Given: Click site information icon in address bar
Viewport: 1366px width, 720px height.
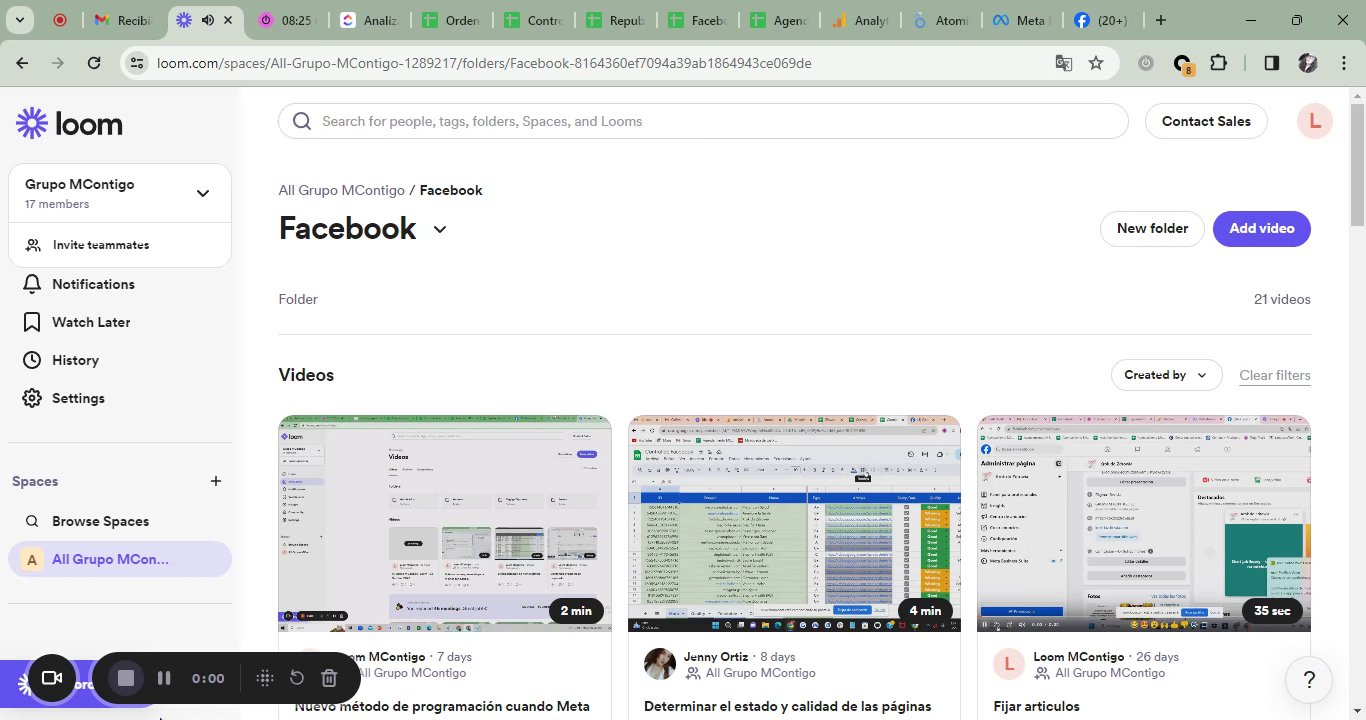Looking at the screenshot, I should coord(137,63).
